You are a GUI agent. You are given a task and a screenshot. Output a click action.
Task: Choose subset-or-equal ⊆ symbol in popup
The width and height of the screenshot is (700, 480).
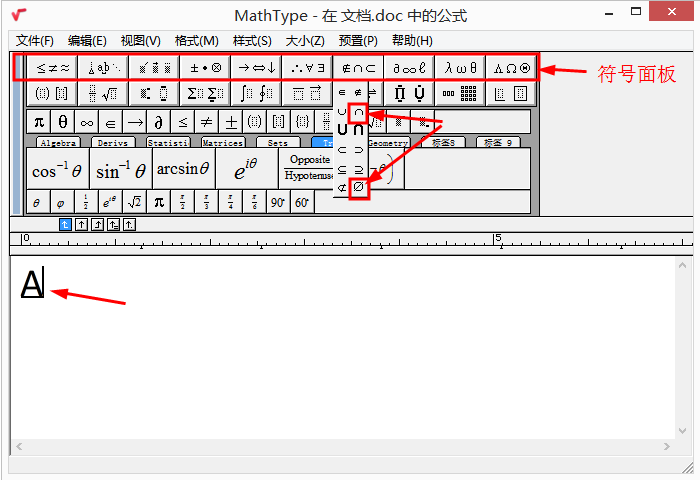click(342, 169)
